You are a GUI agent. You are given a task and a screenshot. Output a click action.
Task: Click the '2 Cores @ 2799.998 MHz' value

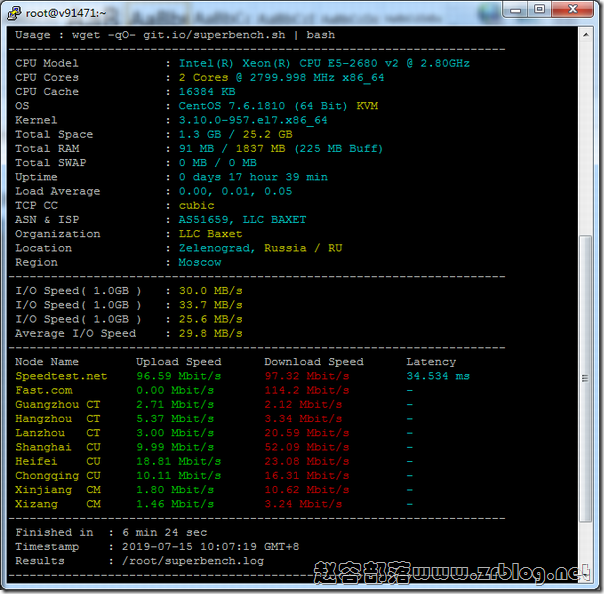pos(281,77)
